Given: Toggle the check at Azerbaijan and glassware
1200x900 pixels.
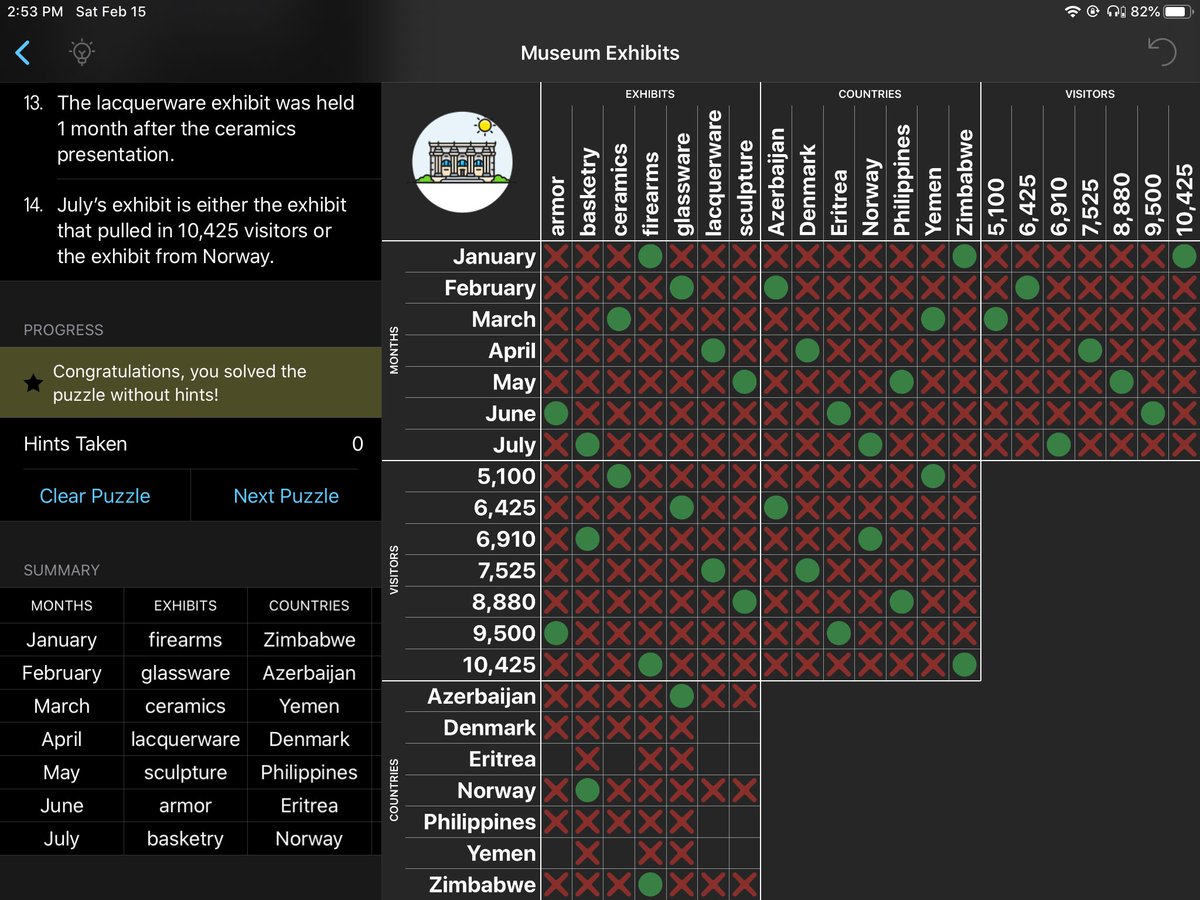Looking at the screenshot, I should click(681, 696).
